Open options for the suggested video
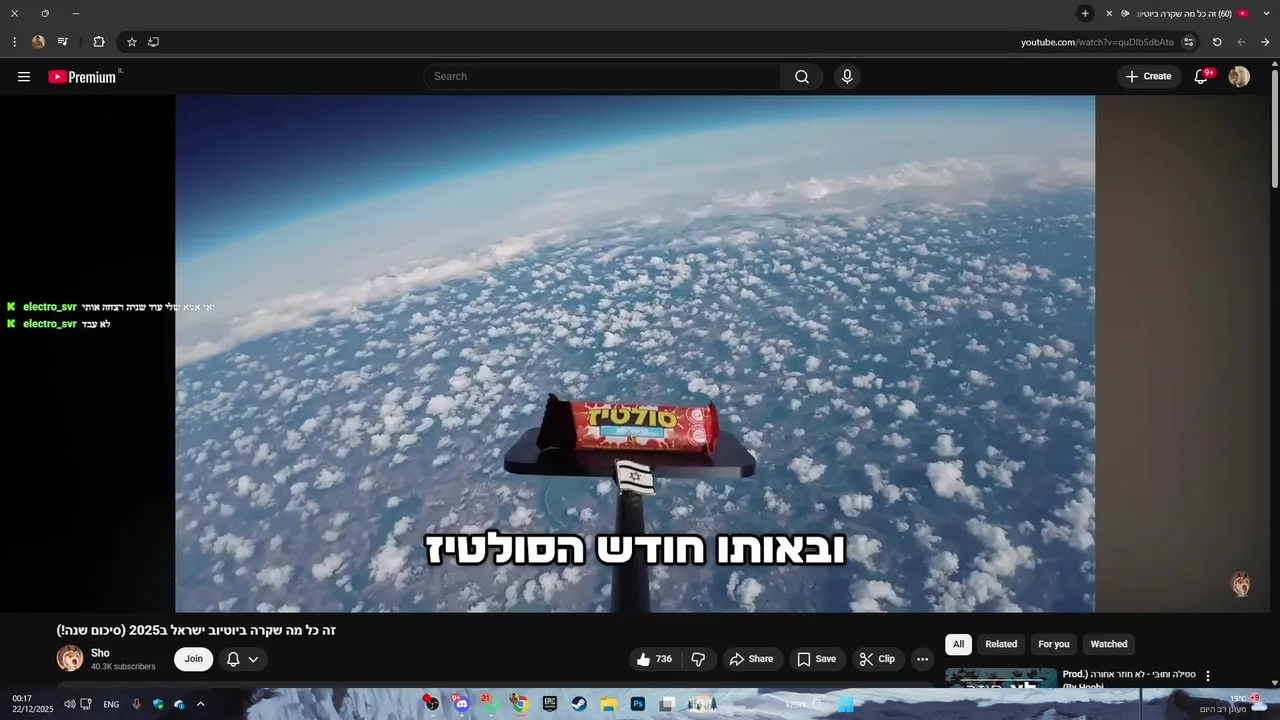Viewport: 1280px width, 720px height. [1207, 676]
